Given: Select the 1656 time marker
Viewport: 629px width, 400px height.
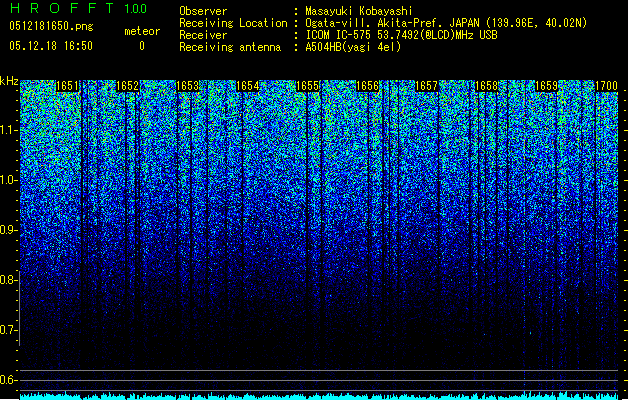Looking at the screenshot, I should (367, 86).
